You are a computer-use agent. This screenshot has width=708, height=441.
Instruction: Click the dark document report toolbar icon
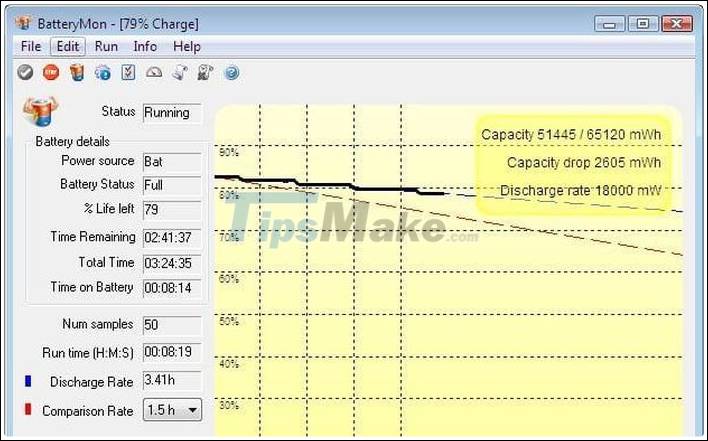pos(205,72)
